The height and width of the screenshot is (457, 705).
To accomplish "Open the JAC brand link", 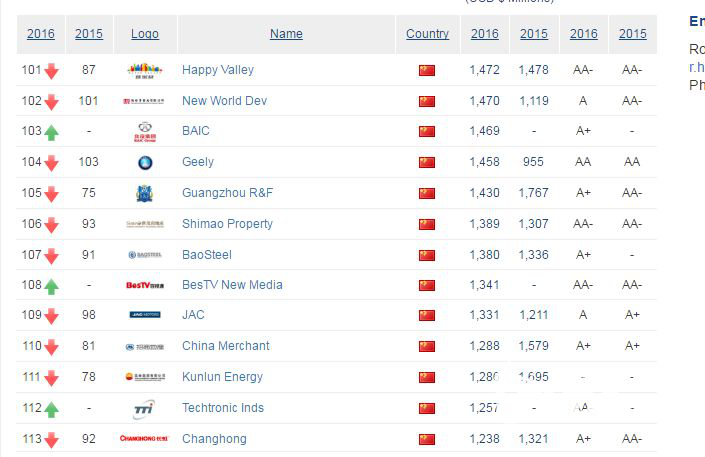I will pyautogui.click(x=193, y=315).
